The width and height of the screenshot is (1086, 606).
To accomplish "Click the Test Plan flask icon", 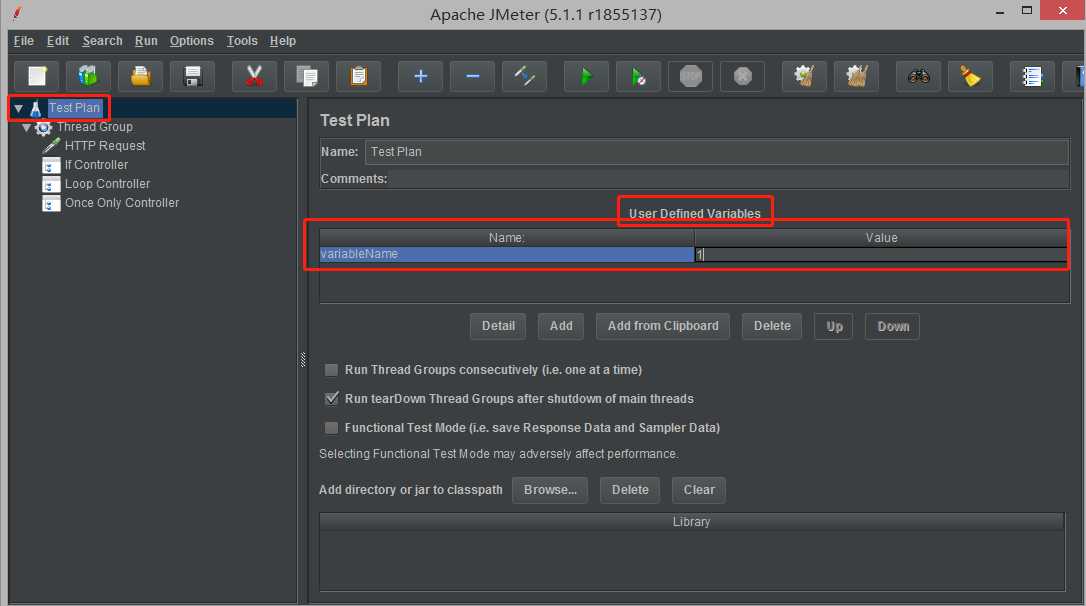I will [35, 109].
